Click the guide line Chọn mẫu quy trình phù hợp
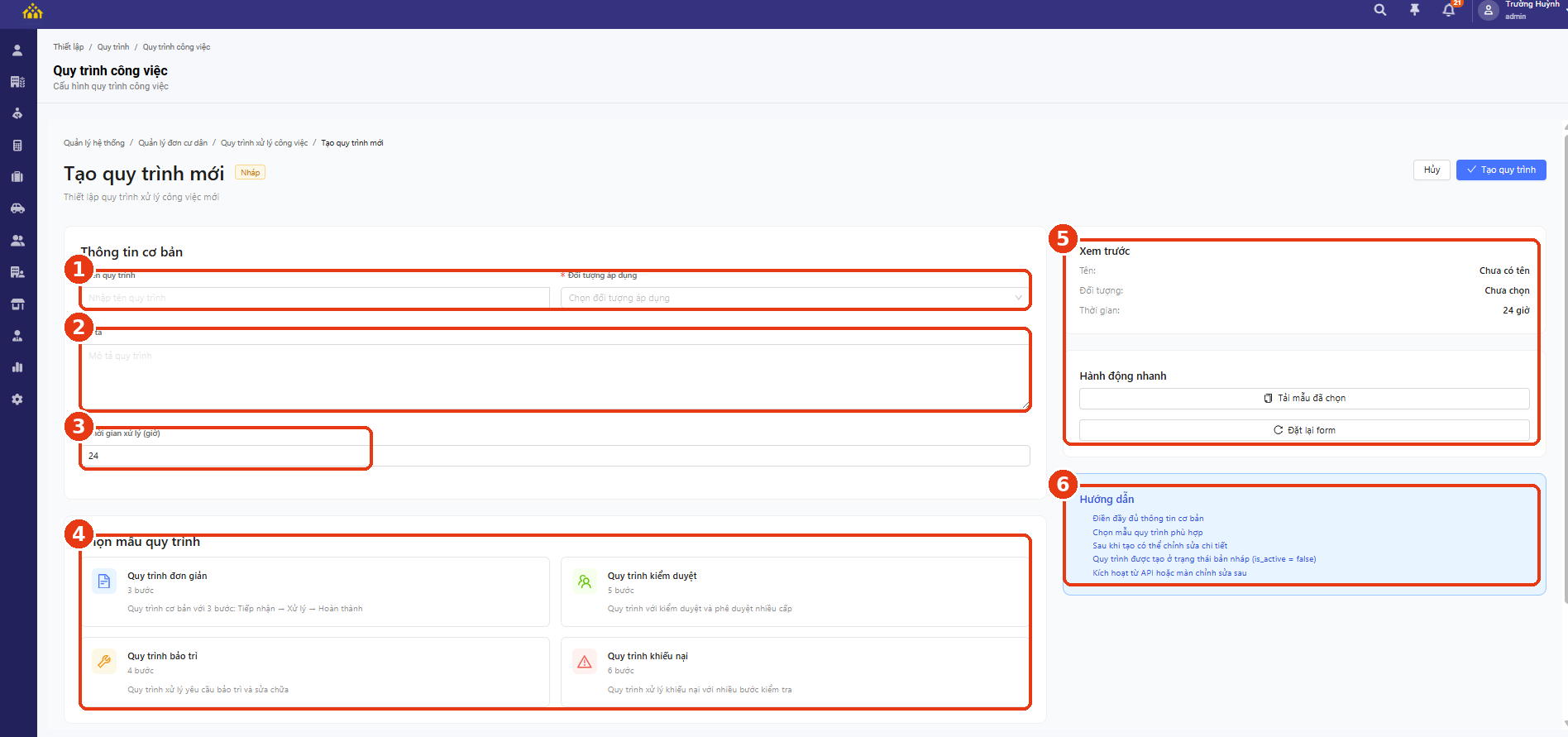 pos(1148,533)
